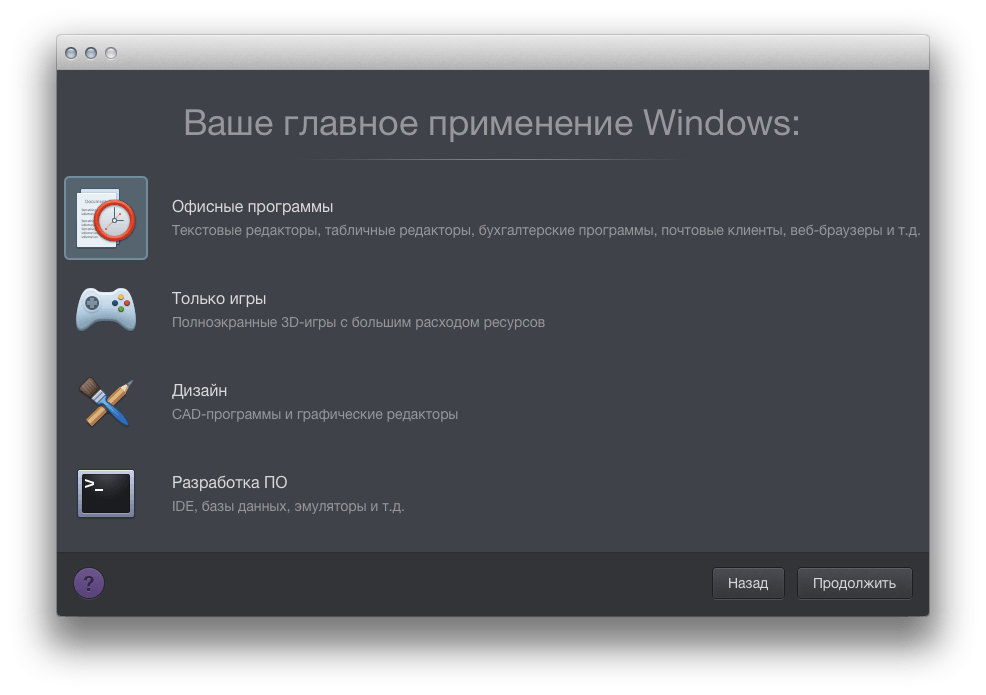
Task: Open help with the purple question mark
Action: (89, 583)
